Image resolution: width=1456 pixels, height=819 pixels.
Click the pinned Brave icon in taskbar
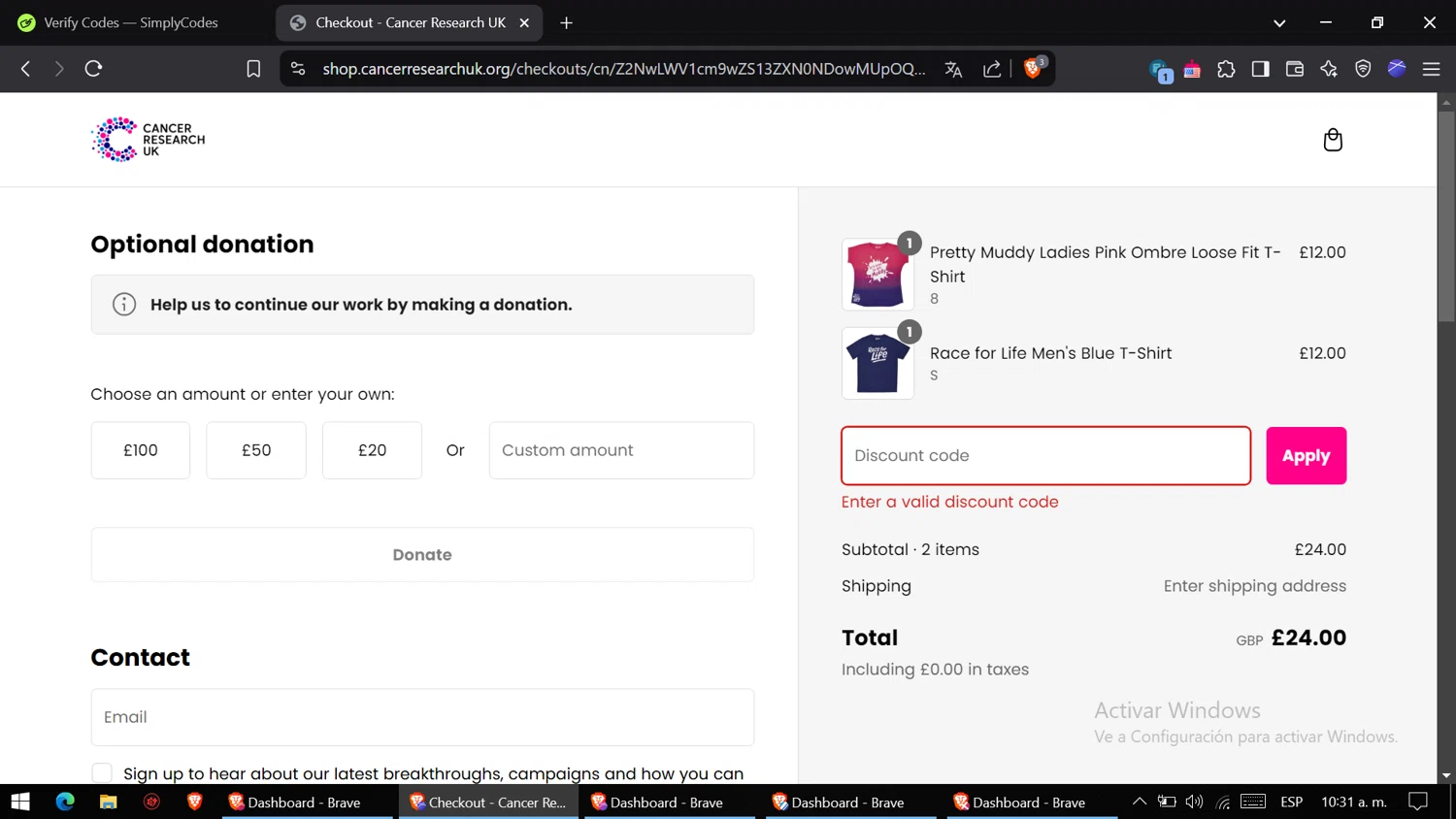pos(194,803)
